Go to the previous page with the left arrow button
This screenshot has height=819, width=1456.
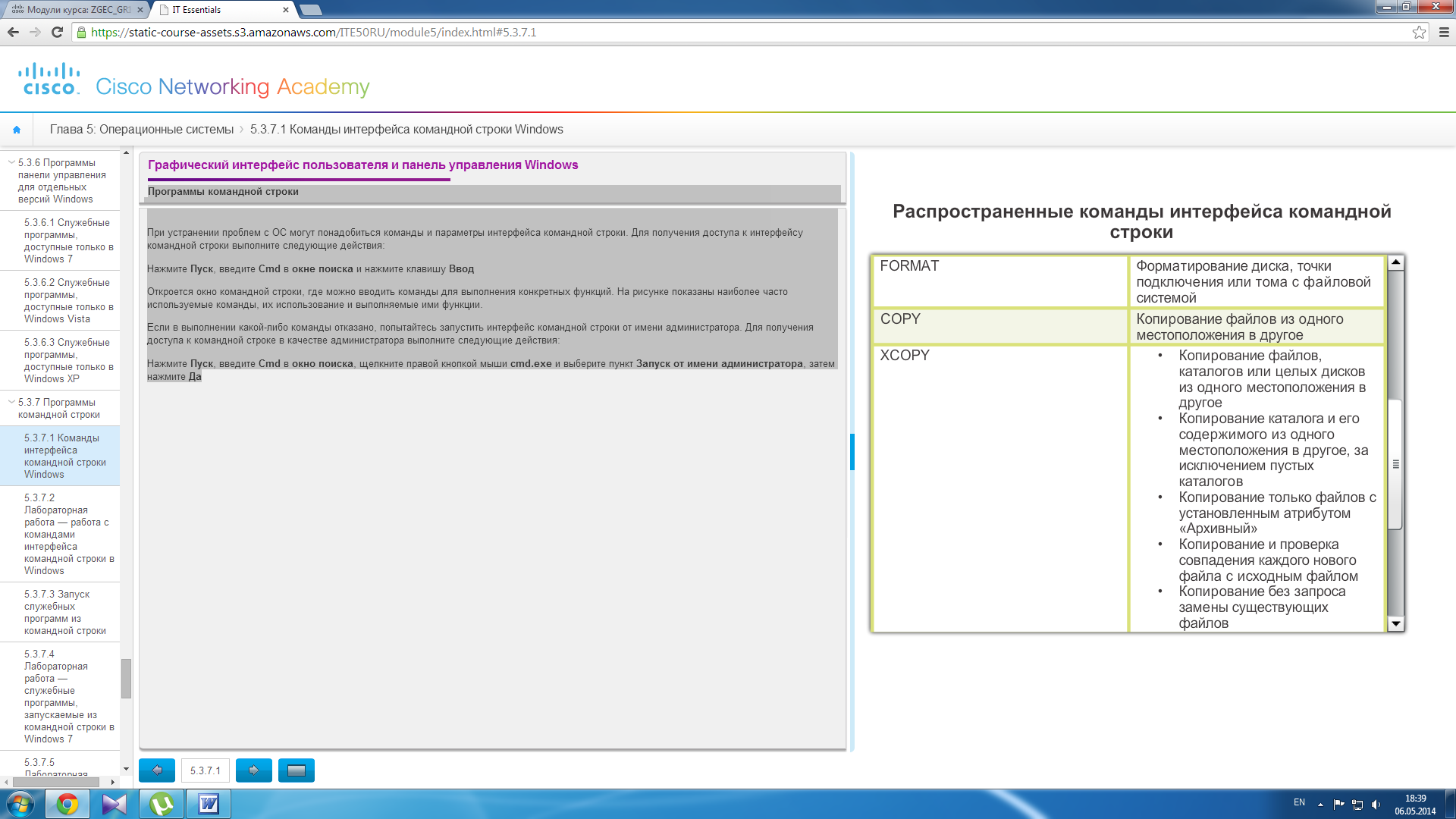(x=157, y=770)
